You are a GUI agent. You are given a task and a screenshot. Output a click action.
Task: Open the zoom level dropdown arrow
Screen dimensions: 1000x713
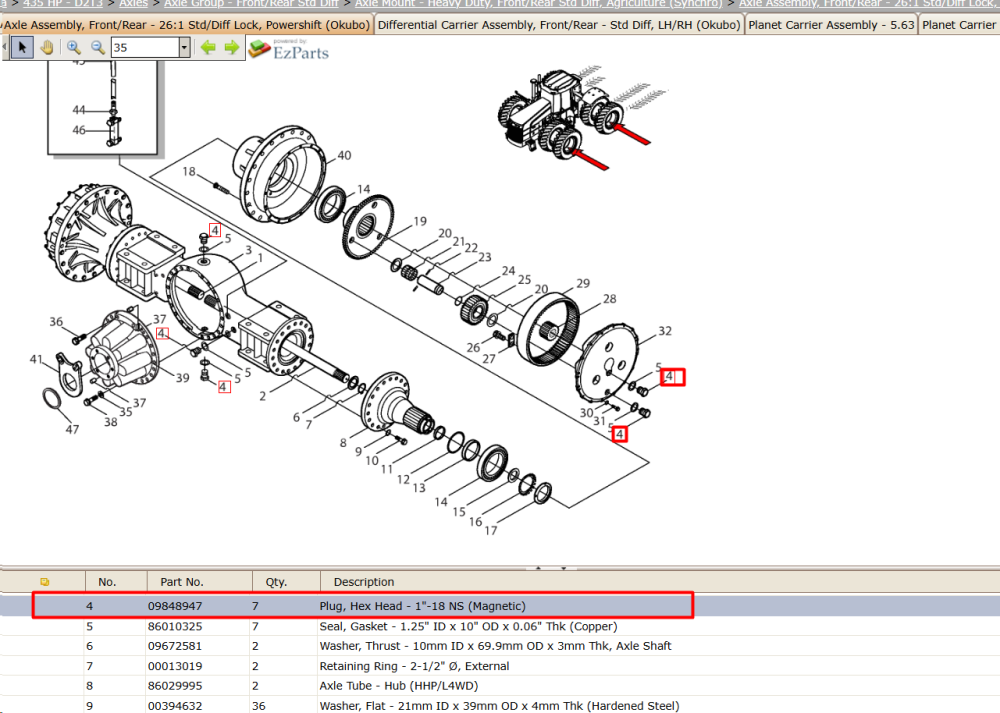click(184, 47)
